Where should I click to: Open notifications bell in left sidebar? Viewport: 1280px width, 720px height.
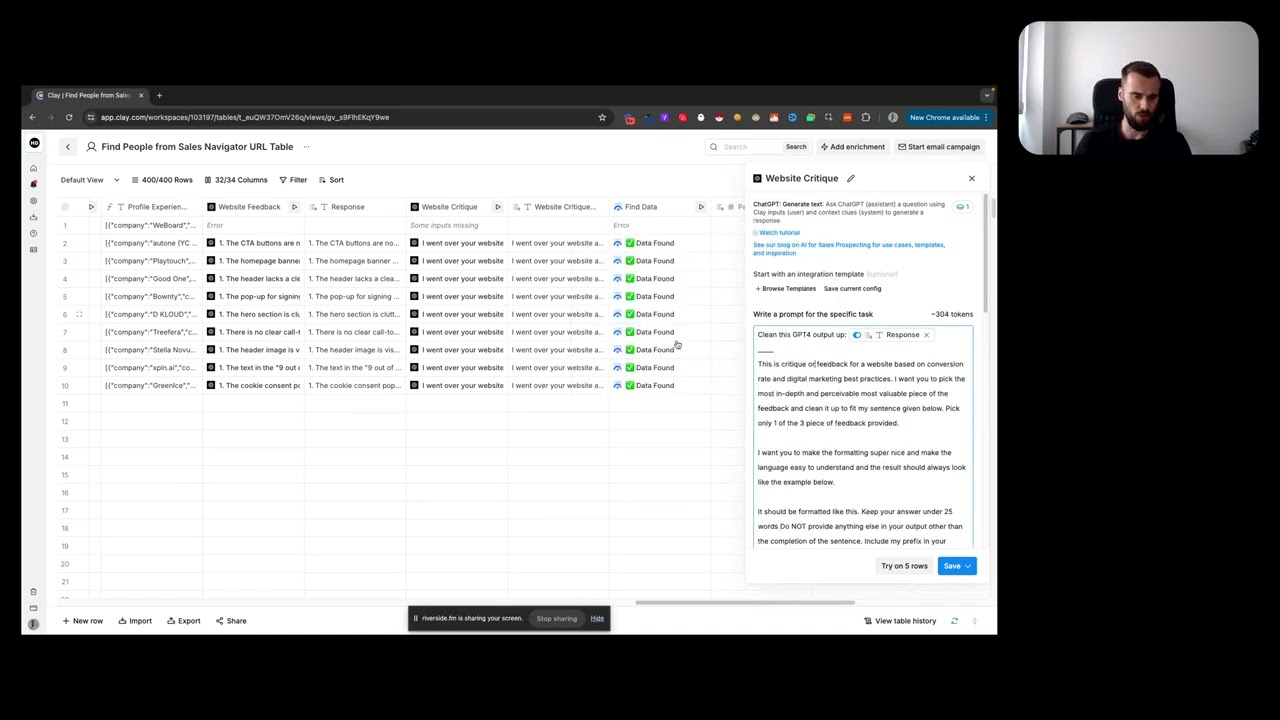click(x=33, y=184)
